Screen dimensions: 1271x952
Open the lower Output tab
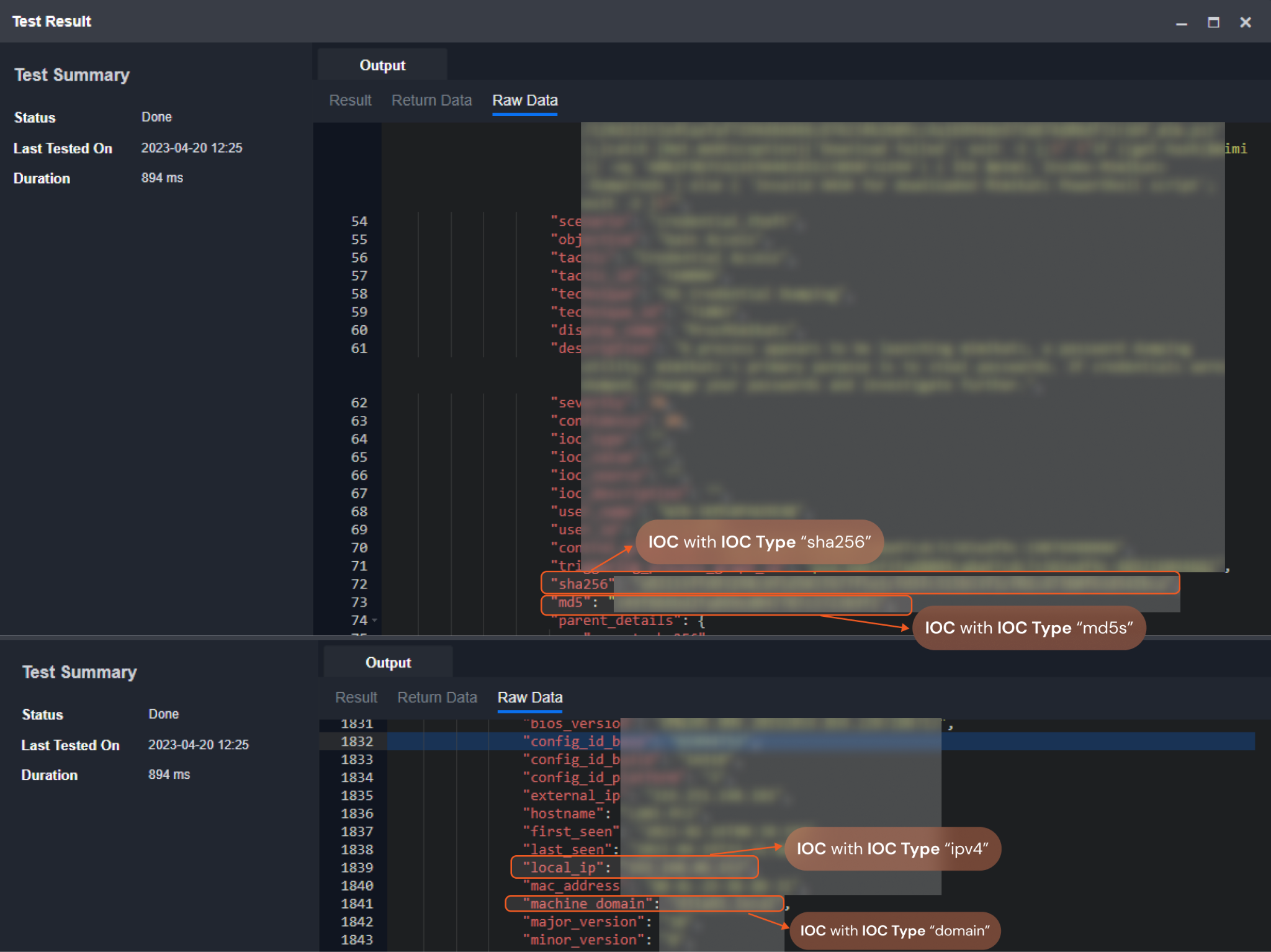(x=388, y=662)
